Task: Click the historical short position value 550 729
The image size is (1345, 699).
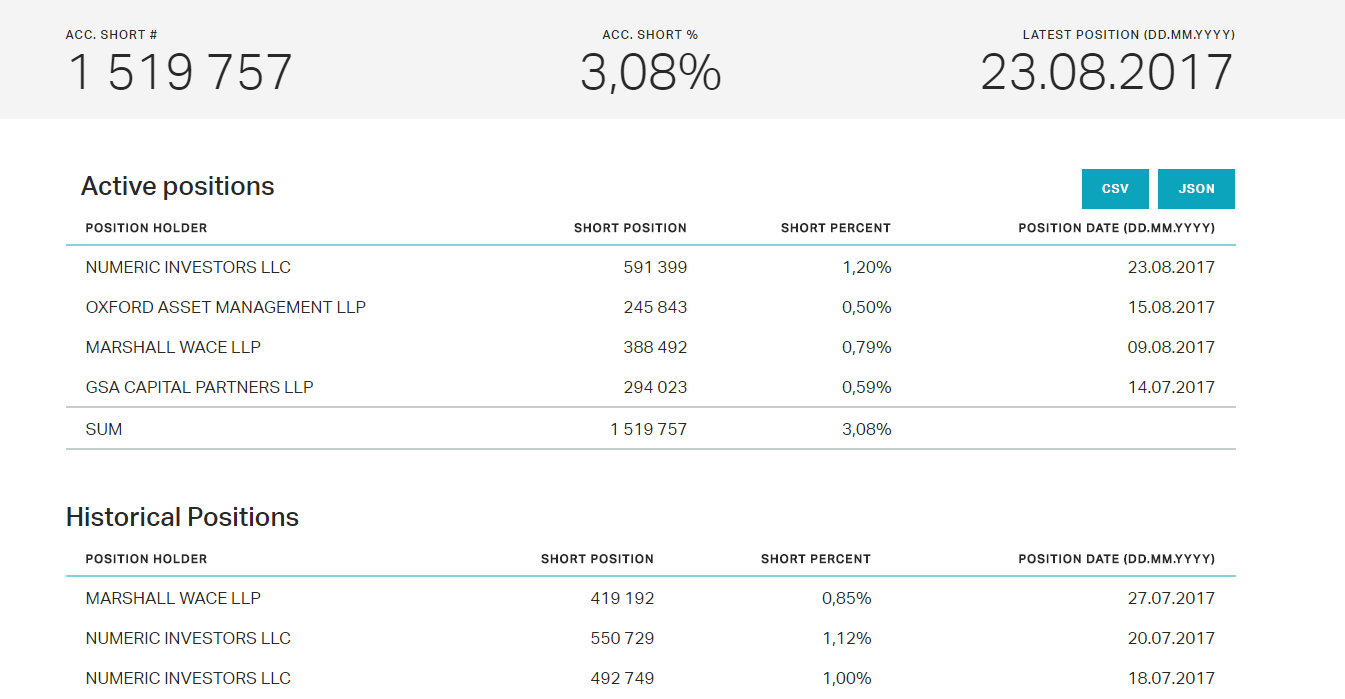Action: [x=622, y=639]
